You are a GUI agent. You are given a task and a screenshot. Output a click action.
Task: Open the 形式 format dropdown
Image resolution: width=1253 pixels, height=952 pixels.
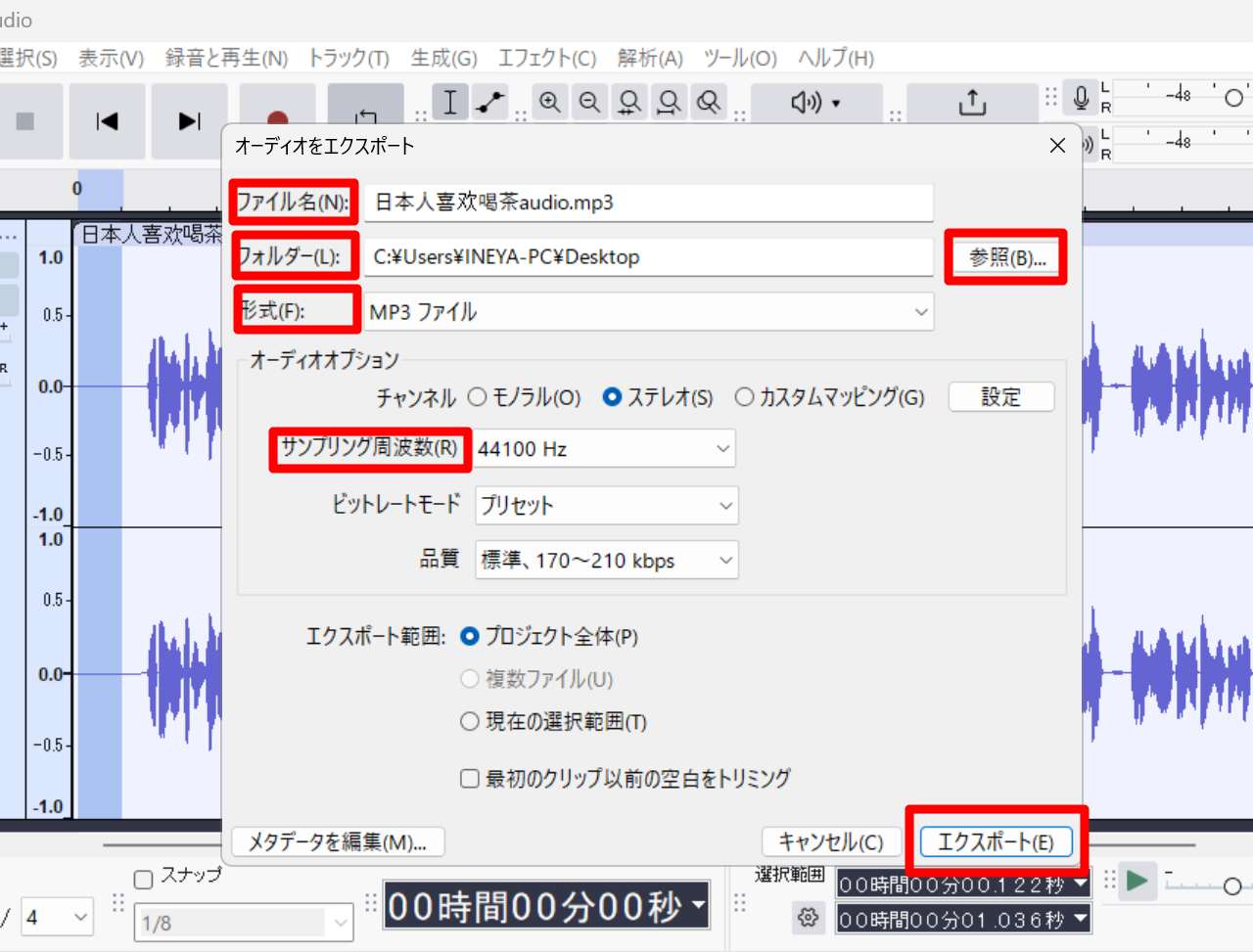click(x=649, y=312)
